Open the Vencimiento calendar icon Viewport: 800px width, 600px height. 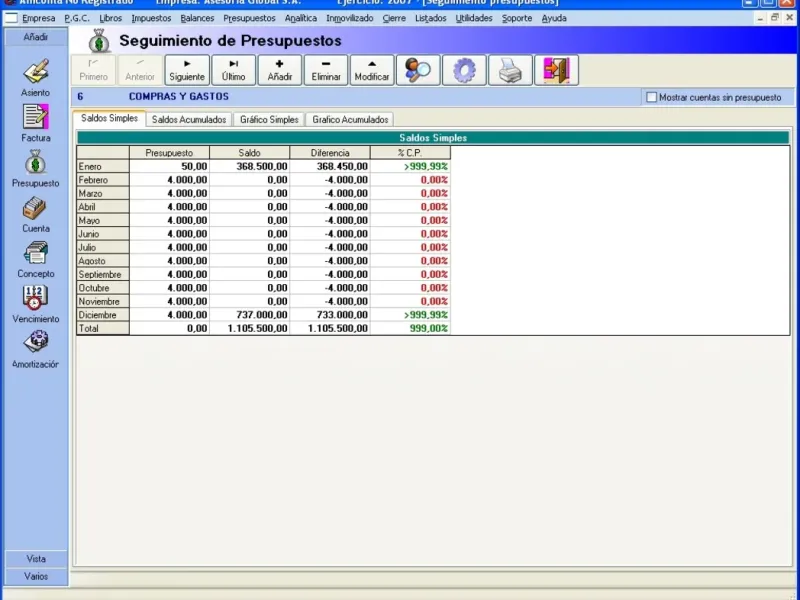[36, 298]
